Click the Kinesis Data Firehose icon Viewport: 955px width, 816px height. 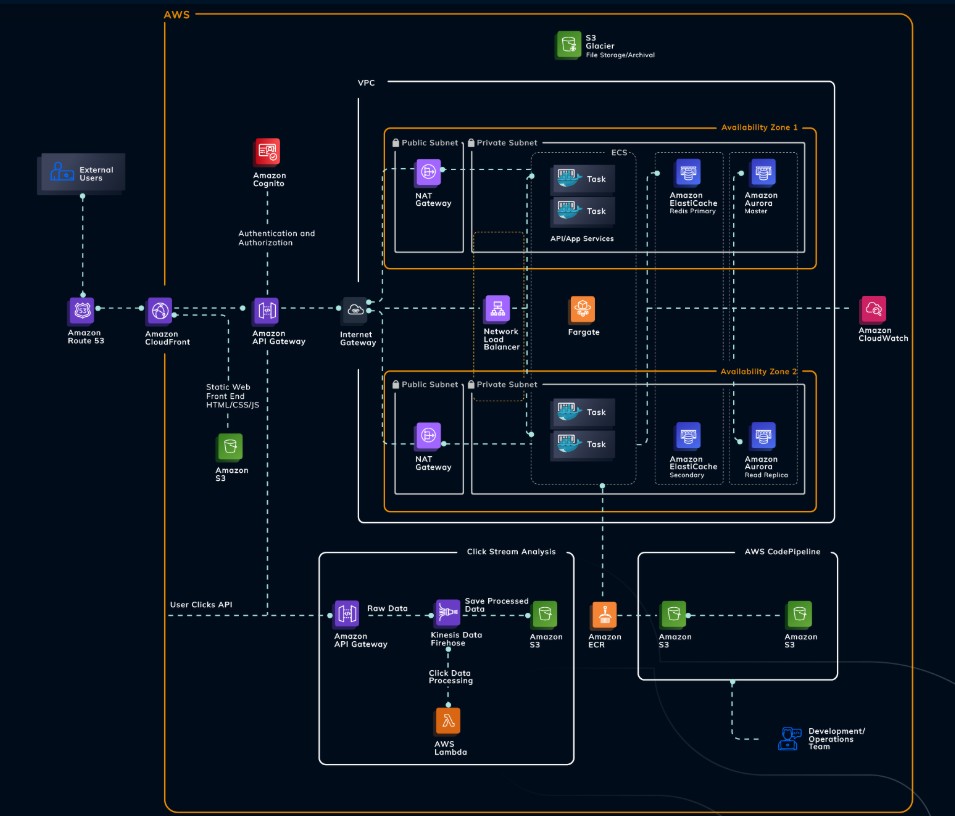pos(447,612)
